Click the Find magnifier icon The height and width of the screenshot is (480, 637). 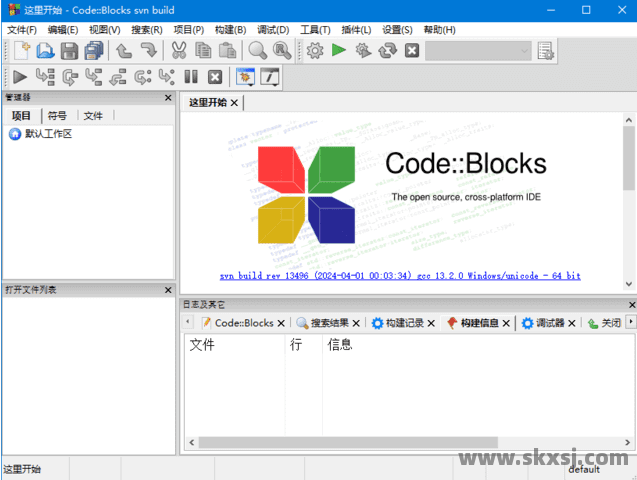coord(258,51)
